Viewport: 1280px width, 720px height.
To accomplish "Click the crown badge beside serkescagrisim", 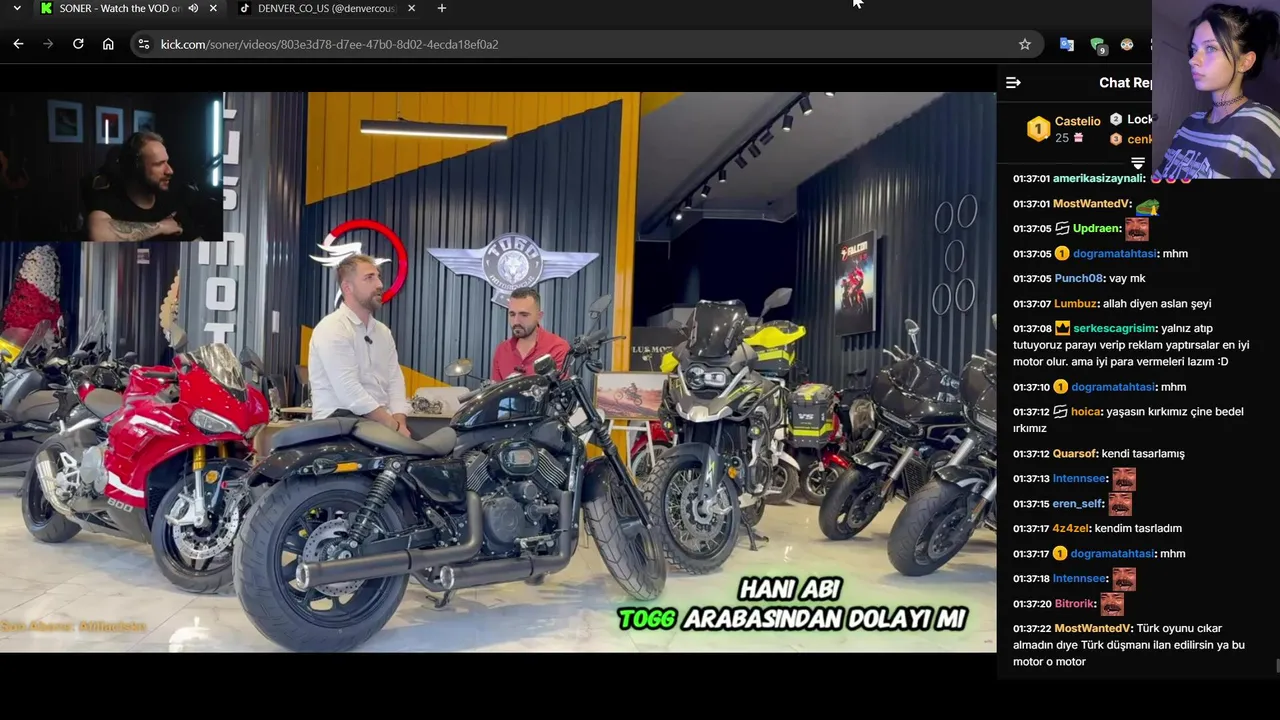I will pos(1062,328).
